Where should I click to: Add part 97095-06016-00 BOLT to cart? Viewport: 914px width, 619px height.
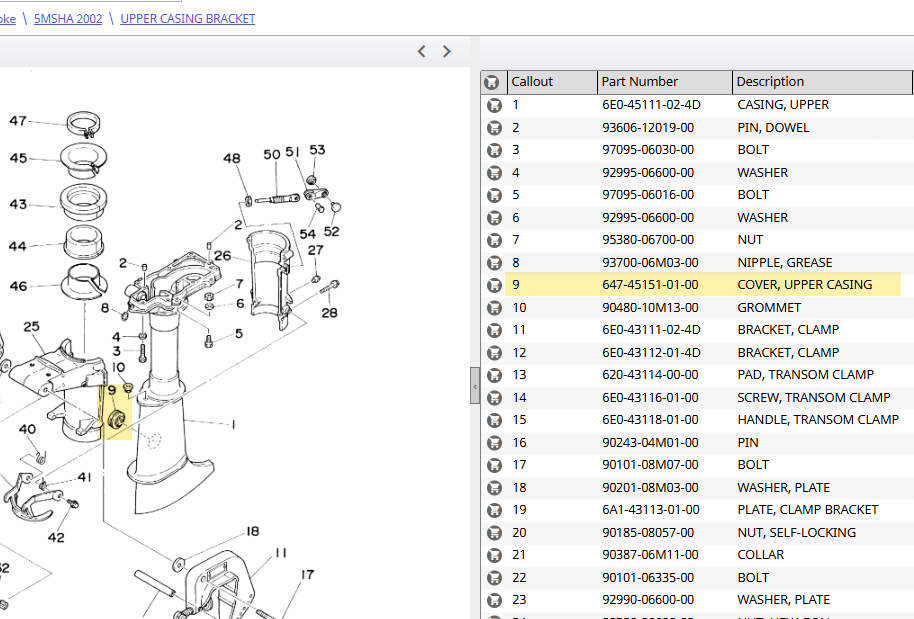click(494, 195)
